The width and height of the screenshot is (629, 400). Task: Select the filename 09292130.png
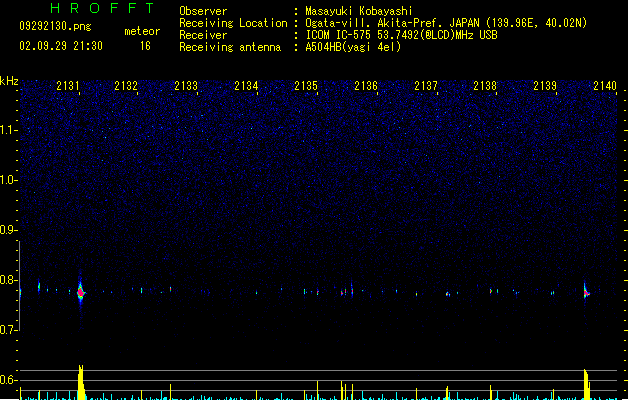tap(55, 26)
